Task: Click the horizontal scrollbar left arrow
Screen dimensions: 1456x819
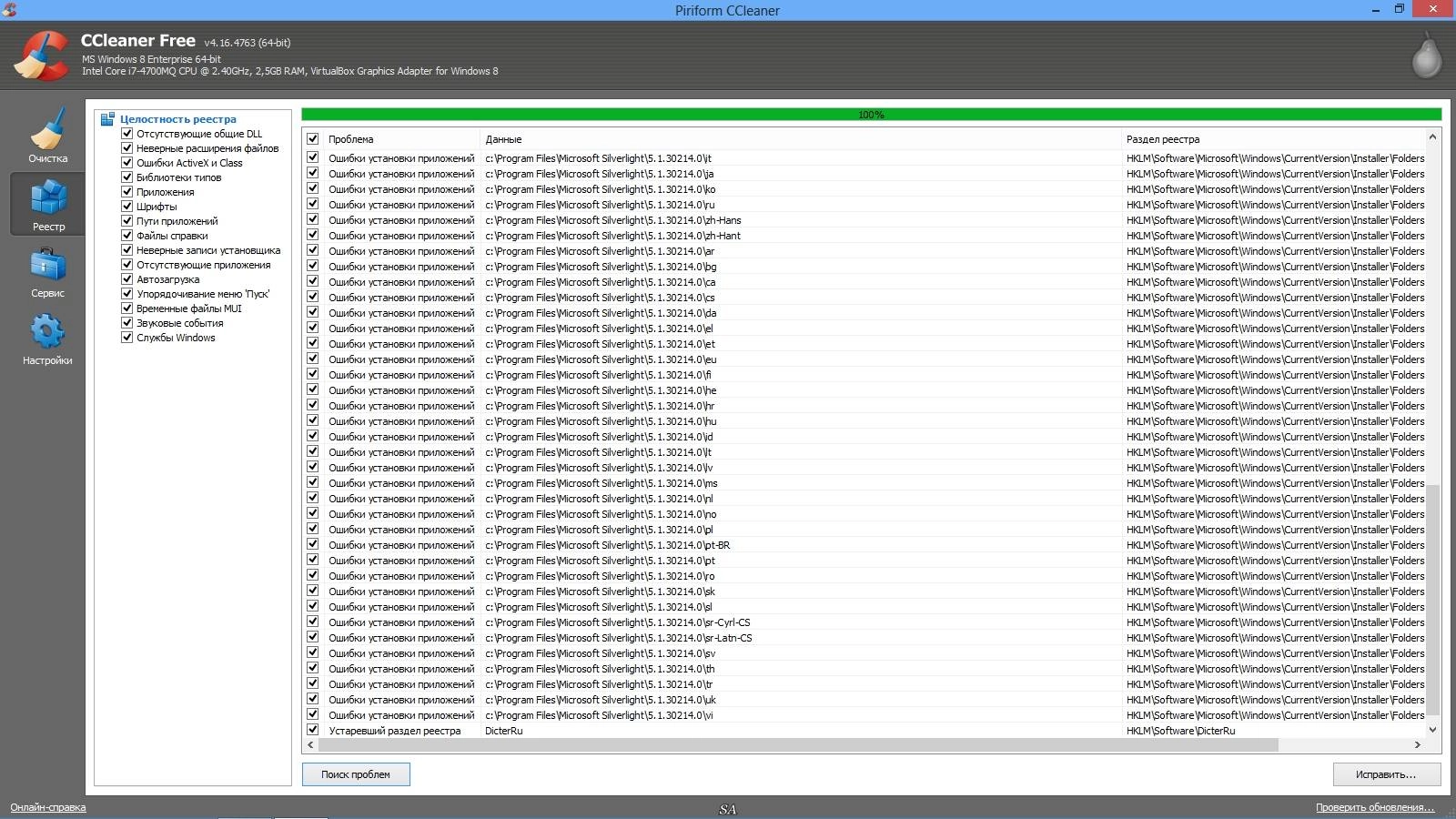Action: [x=310, y=744]
